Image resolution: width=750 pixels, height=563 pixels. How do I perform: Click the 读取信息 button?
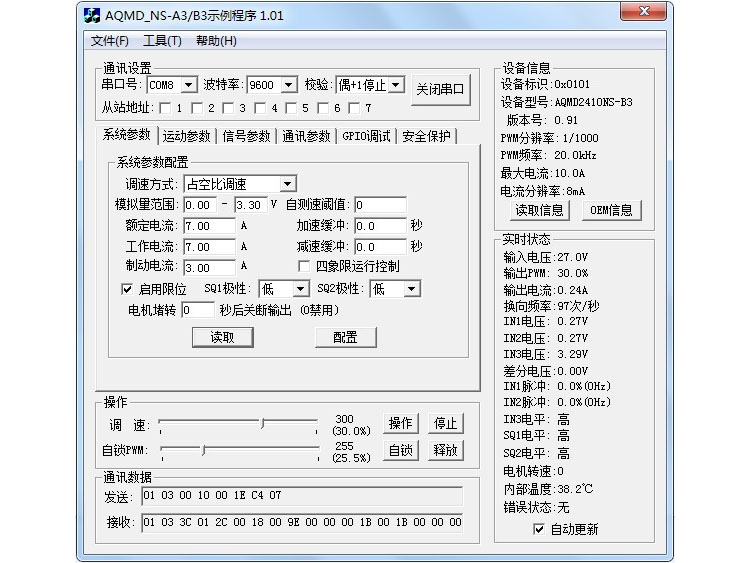click(x=539, y=210)
